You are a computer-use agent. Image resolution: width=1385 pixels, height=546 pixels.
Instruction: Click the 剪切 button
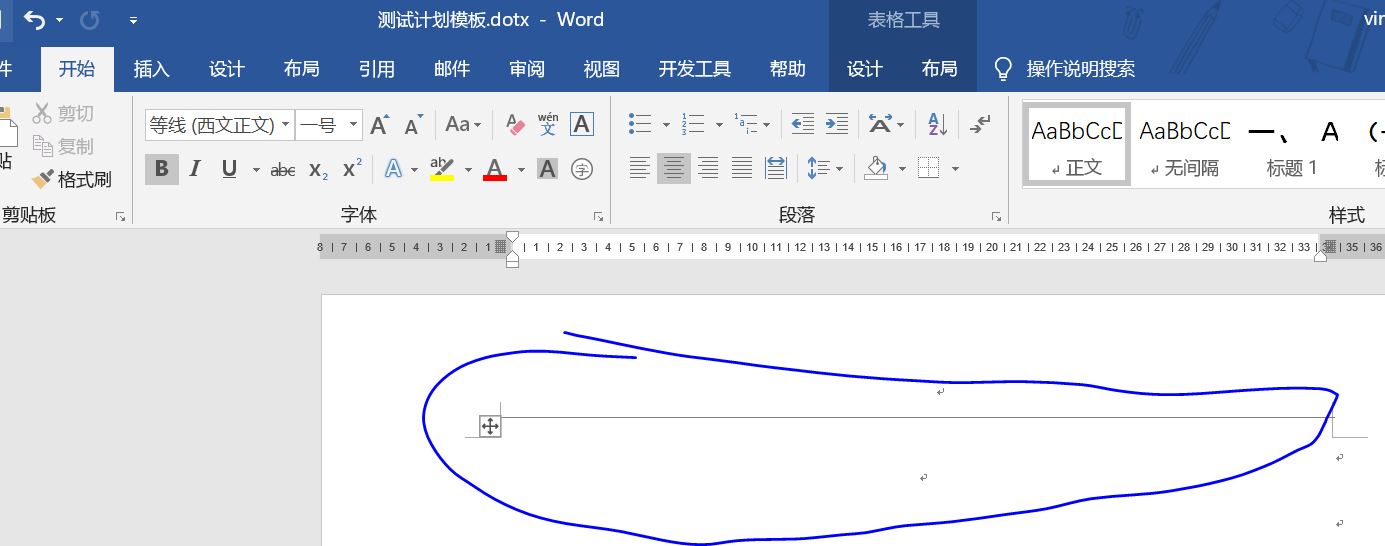(63, 113)
